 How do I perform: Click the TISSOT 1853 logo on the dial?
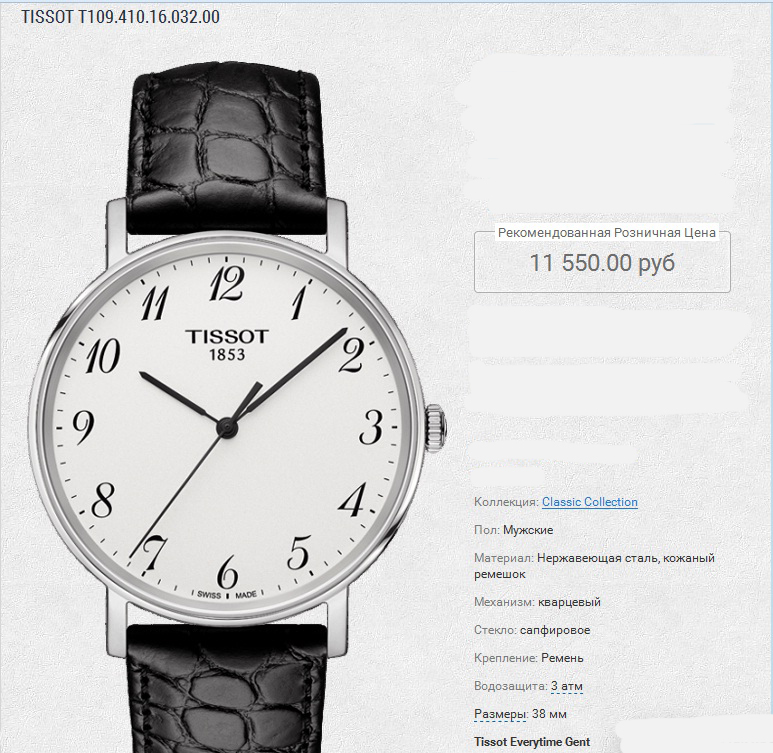pyautogui.click(x=227, y=345)
